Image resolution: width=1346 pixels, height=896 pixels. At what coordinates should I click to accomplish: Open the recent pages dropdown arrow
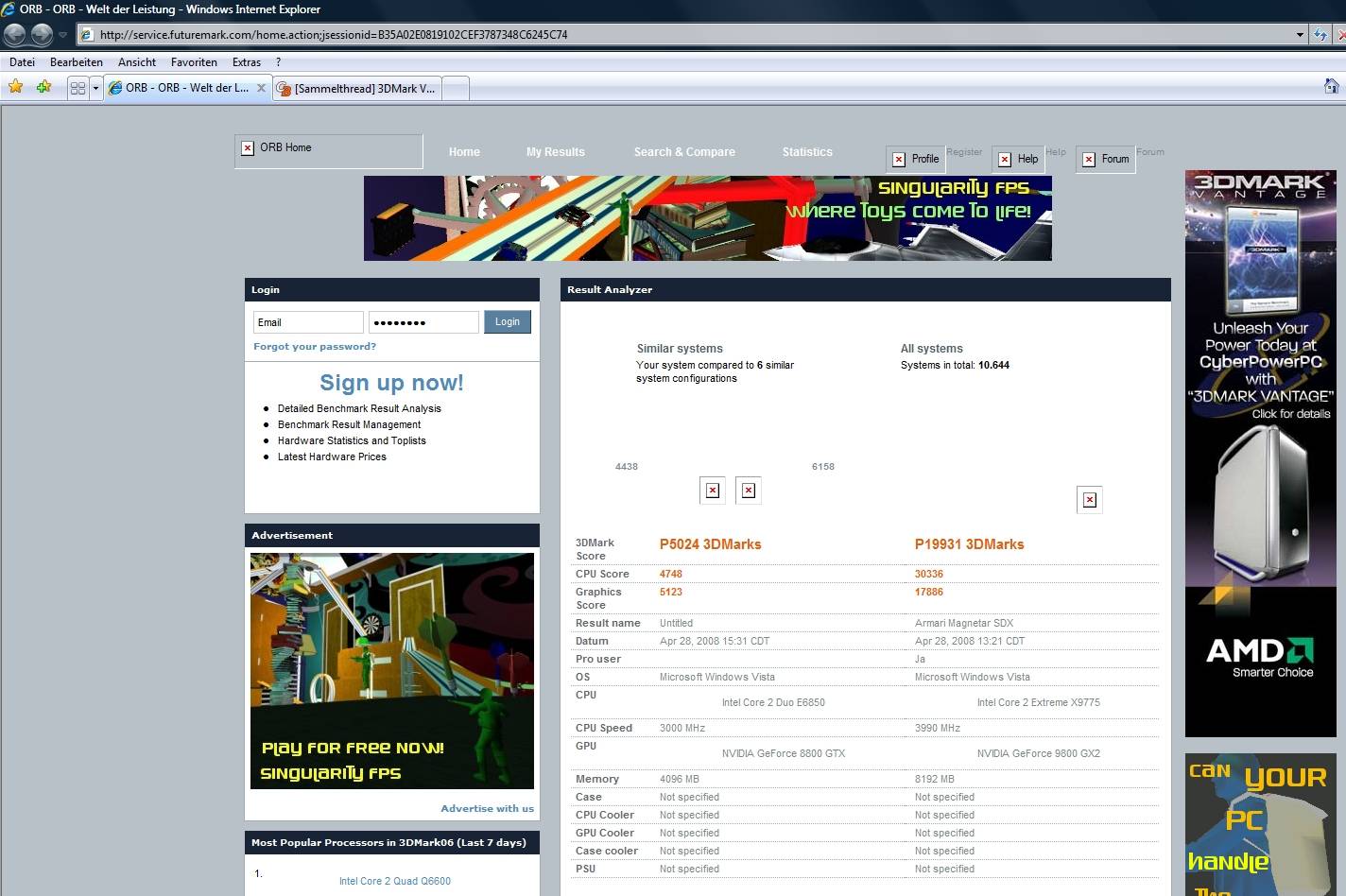pyautogui.click(x=62, y=35)
